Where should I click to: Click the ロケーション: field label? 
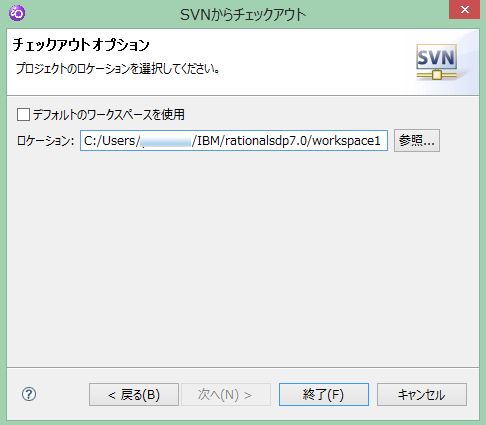[x=45, y=141]
